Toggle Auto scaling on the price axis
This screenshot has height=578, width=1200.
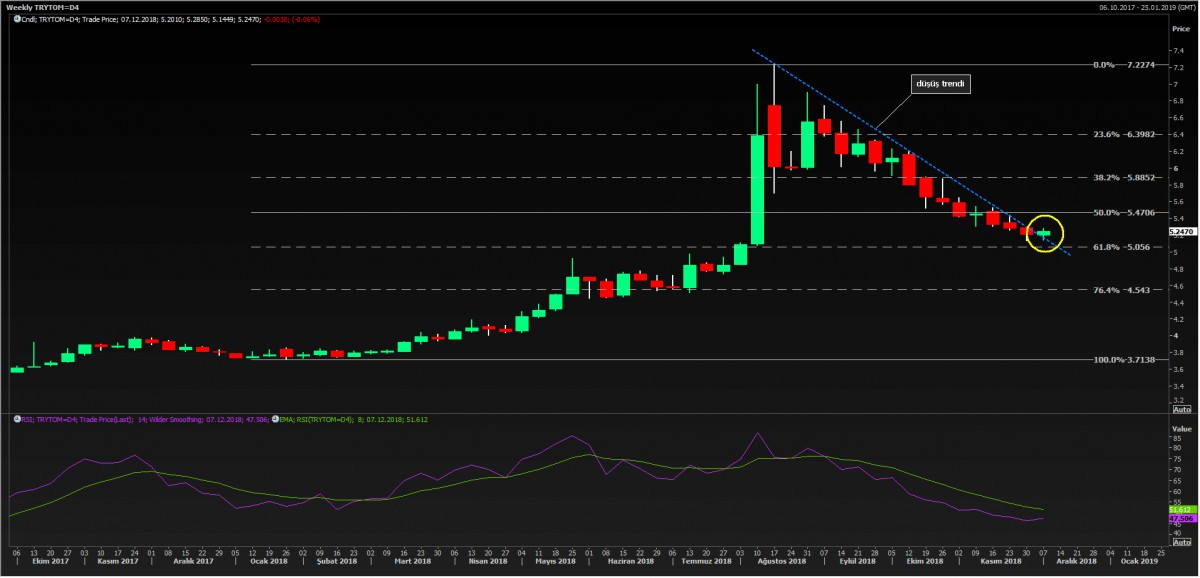tap(1181, 409)
